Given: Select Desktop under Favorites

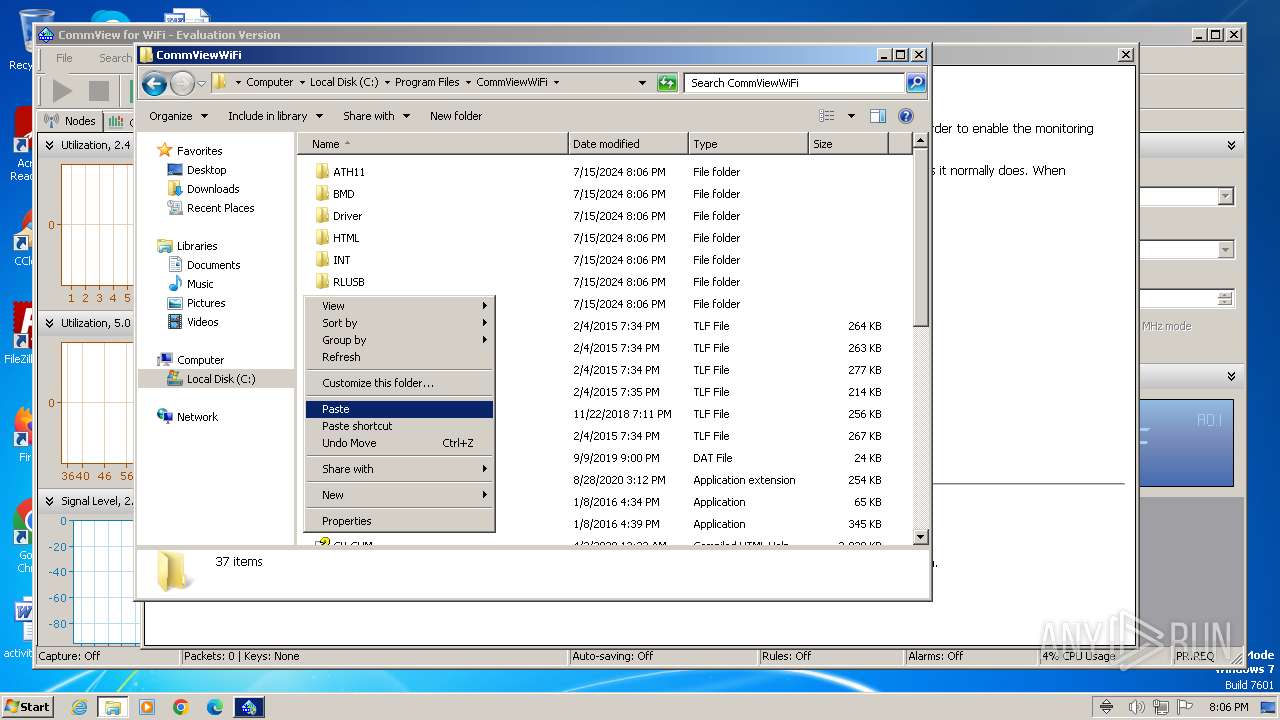Looking at the screenshot, I should [206, 170].
